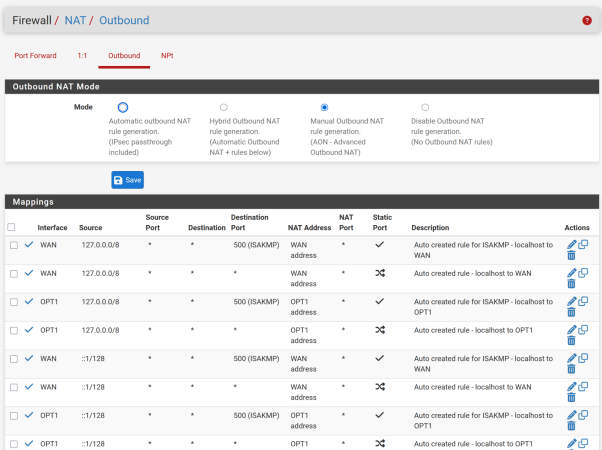Click first row's 500 (ISAKMP) destination port
Viewport: 602px width, 450px height.
256,245
